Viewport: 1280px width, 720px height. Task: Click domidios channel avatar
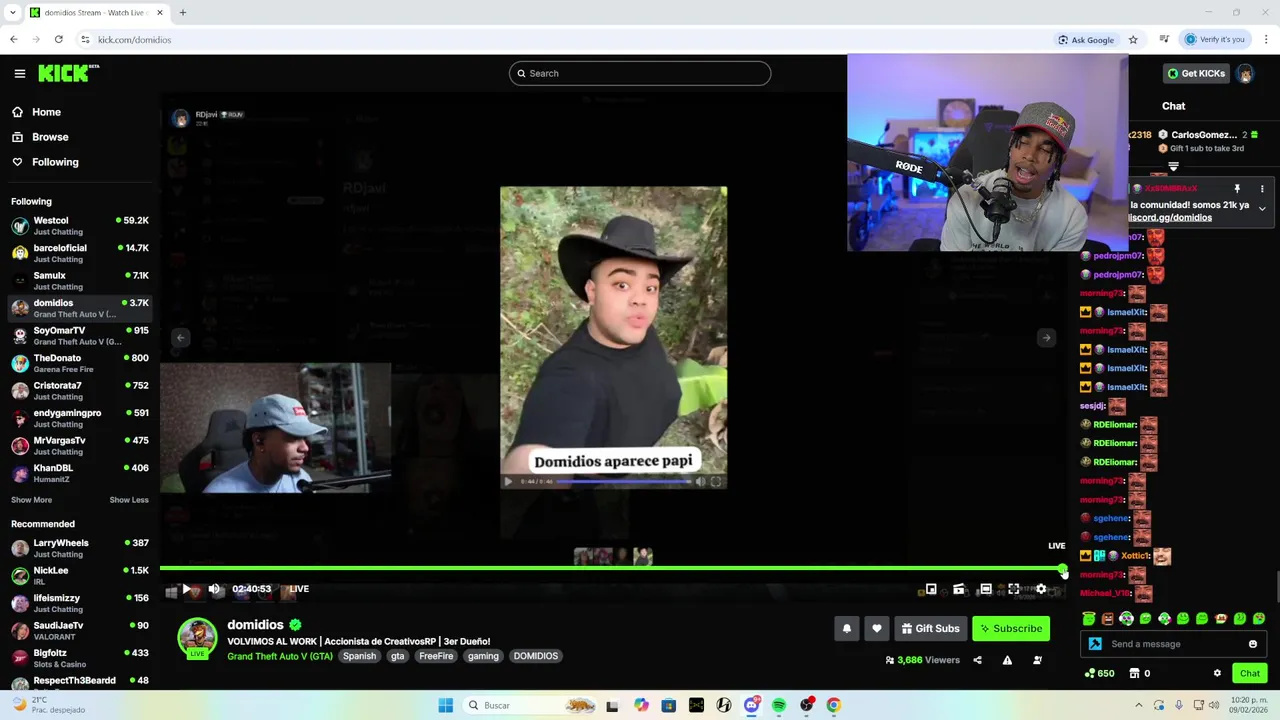point(197,638)
